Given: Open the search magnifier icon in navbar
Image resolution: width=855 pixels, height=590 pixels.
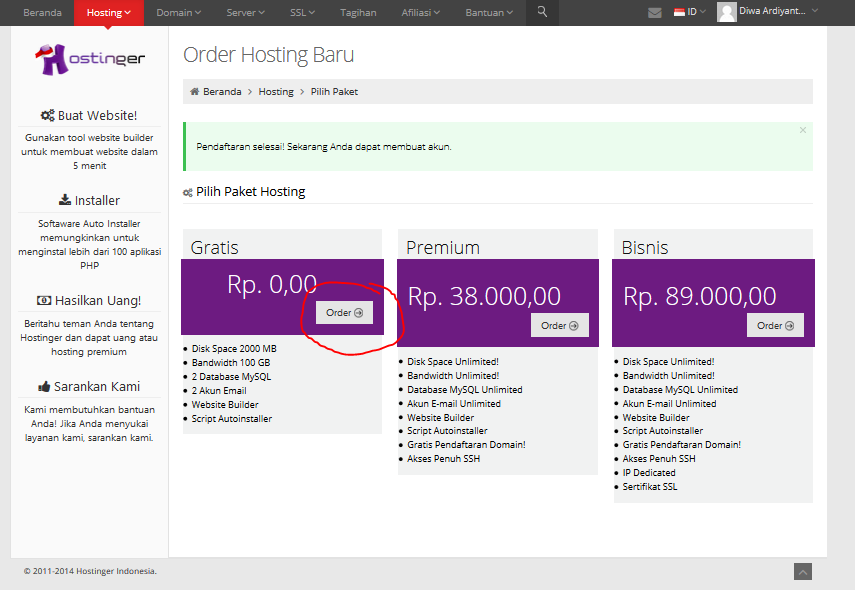Looking at the screenshot, I should point(542,11).
